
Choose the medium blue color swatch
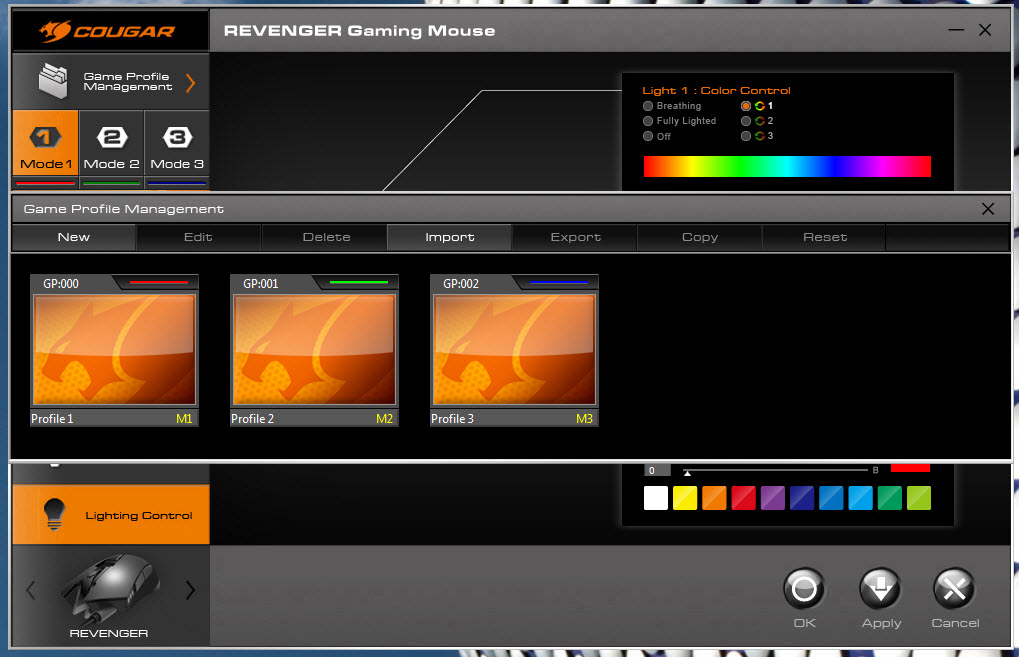point(831,498)
